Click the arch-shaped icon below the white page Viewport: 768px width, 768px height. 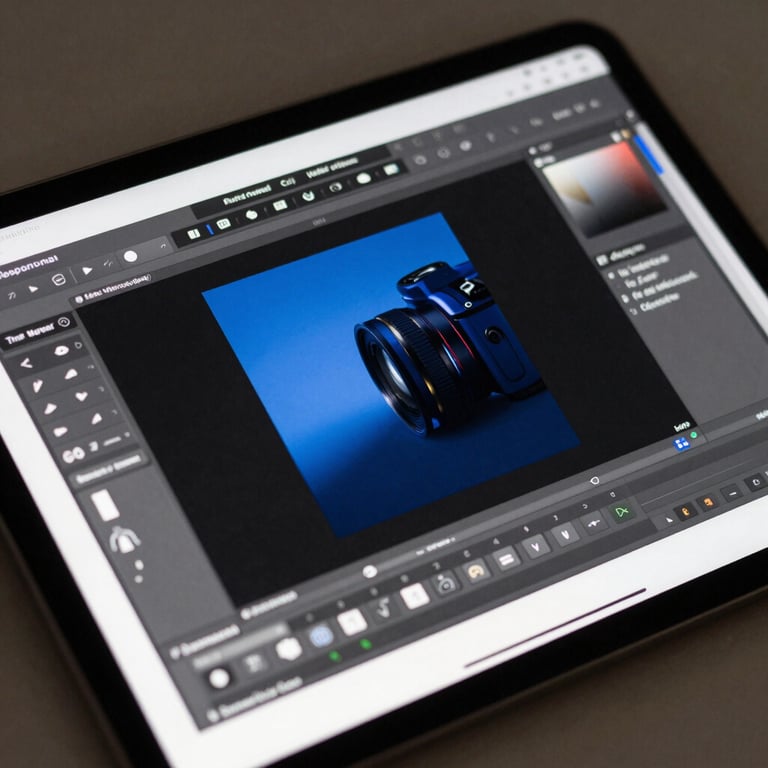[124, 540]
